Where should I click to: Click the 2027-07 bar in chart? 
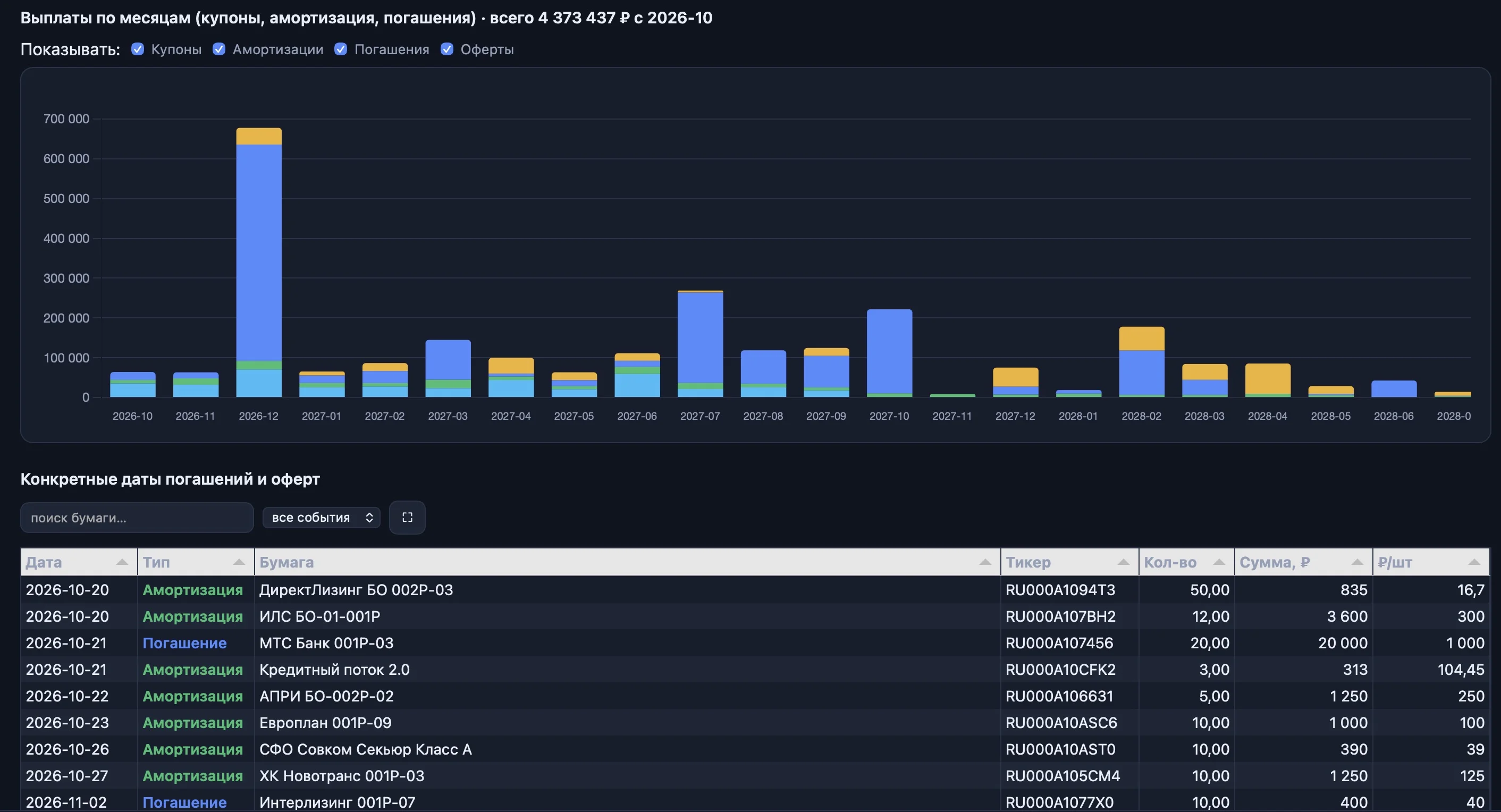(x=701, y=344)
